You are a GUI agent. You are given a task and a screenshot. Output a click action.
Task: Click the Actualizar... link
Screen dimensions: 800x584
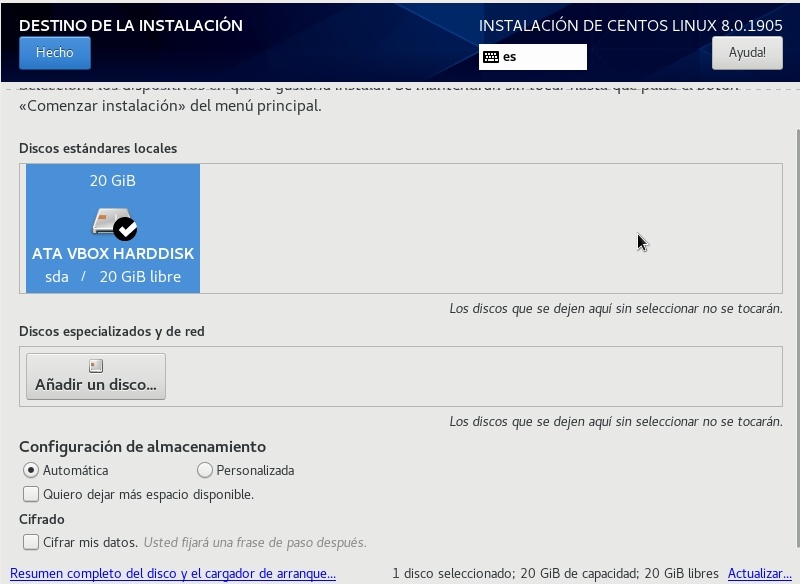759,573
